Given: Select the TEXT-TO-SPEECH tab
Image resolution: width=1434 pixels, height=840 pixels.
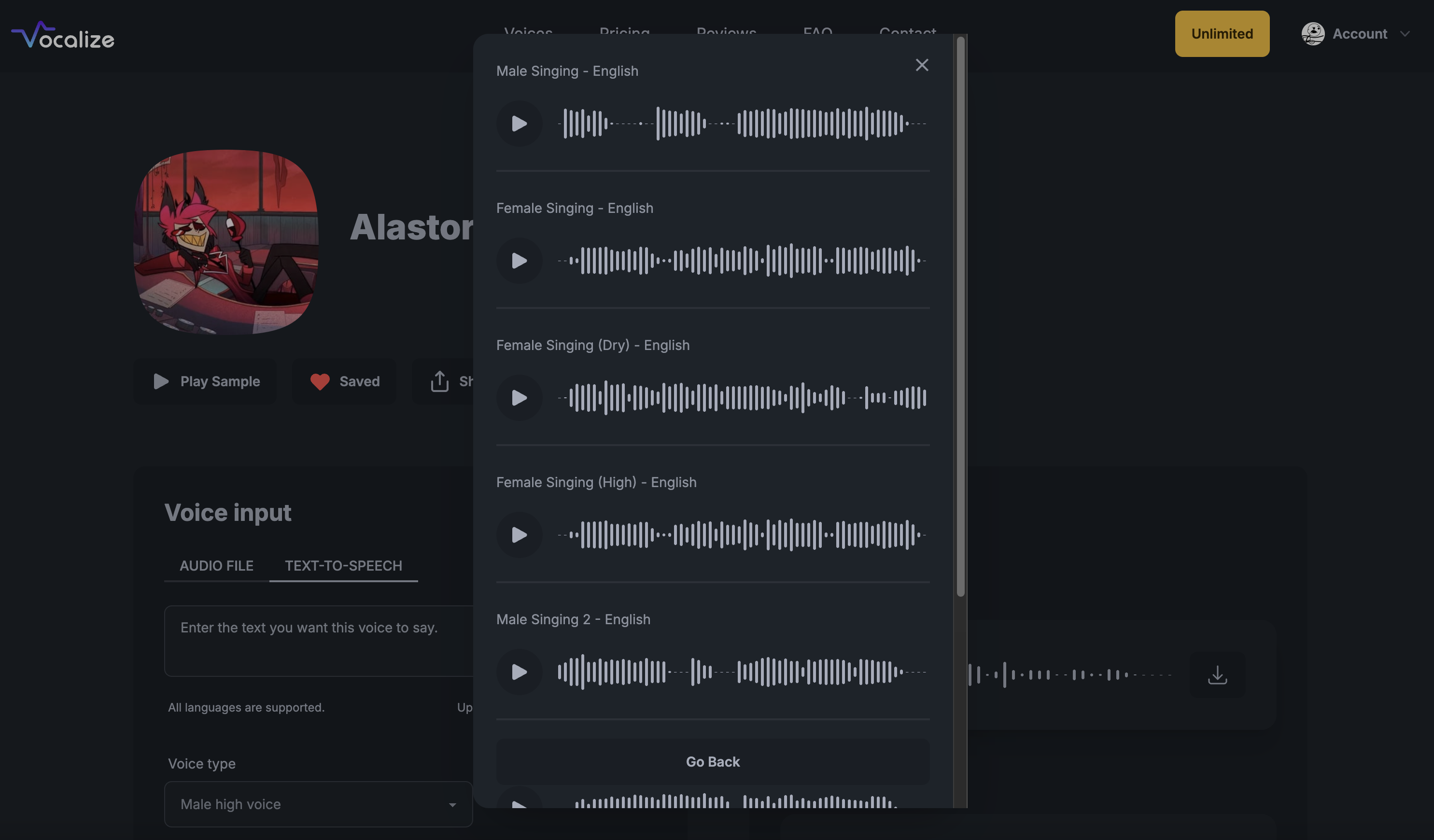Looking at the screenshot, I should pyautogui.click(x=343, y=566).
